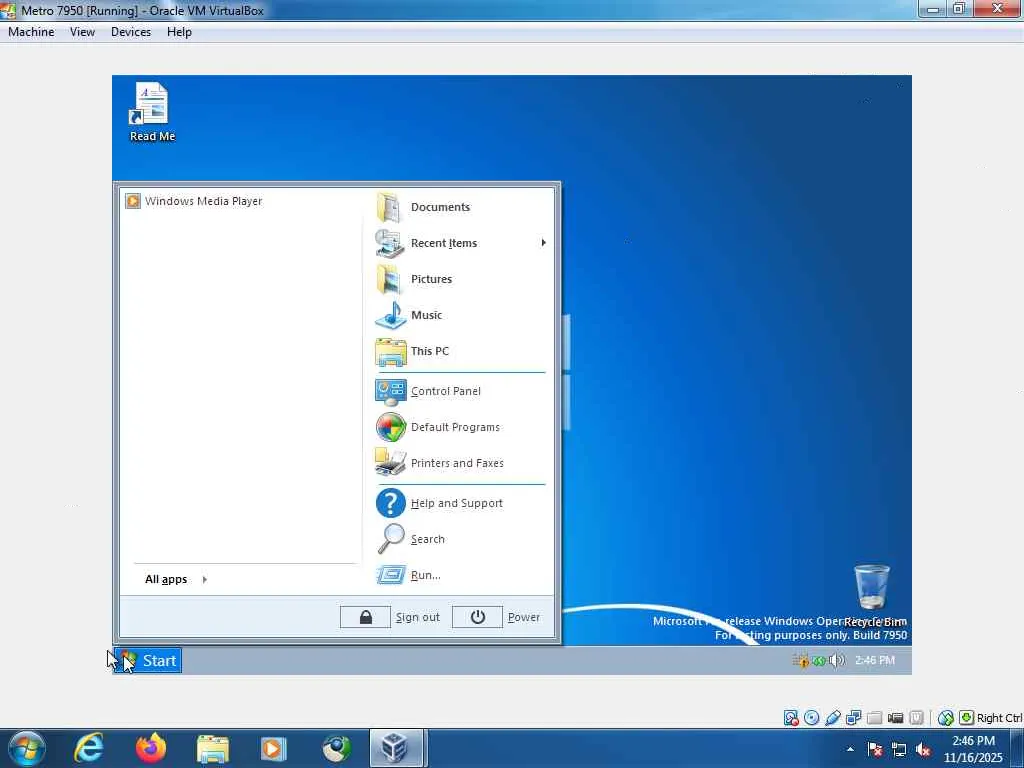Click the VirtualBox display indicator icon
Viewport: 1024px width, 768px height.
coord(895,718)
